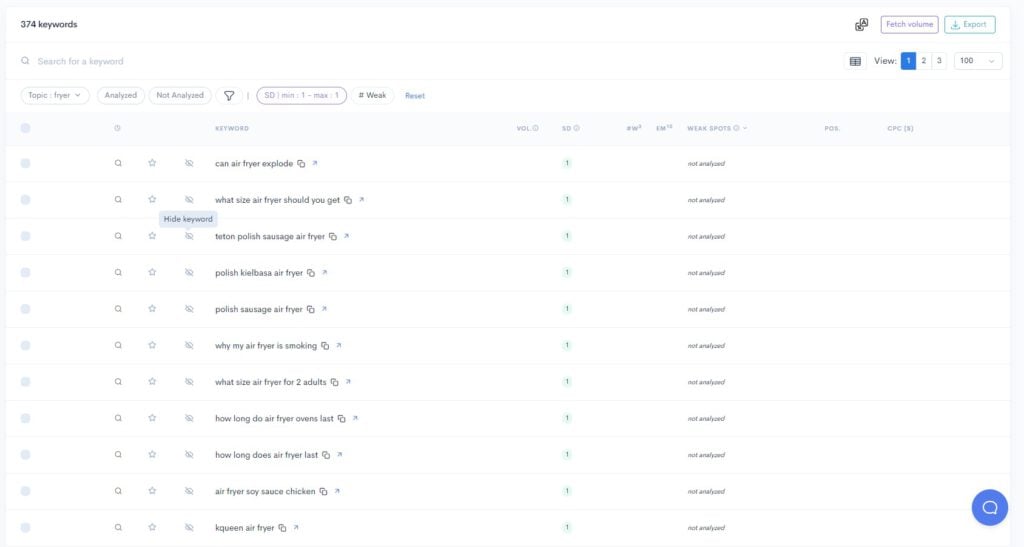Click the filter funnel icon
Image resolution: width=1024 pixels, height=547 pixels.
229,96
